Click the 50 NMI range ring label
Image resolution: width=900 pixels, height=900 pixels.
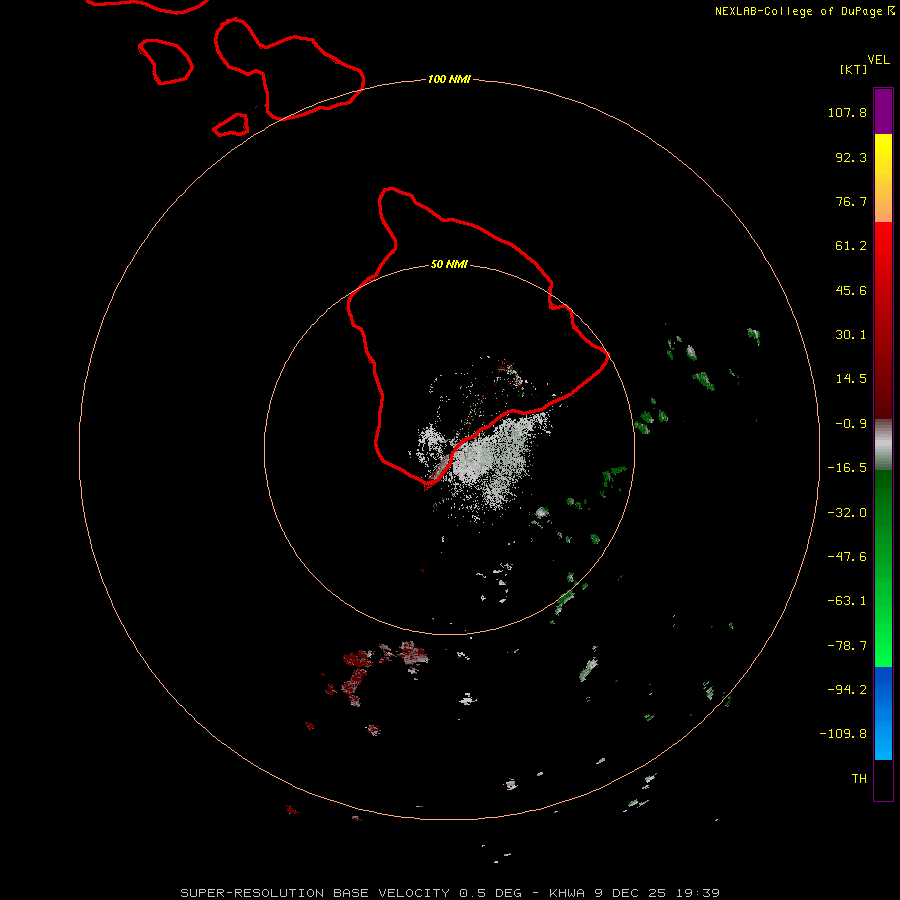pos(449,265)
